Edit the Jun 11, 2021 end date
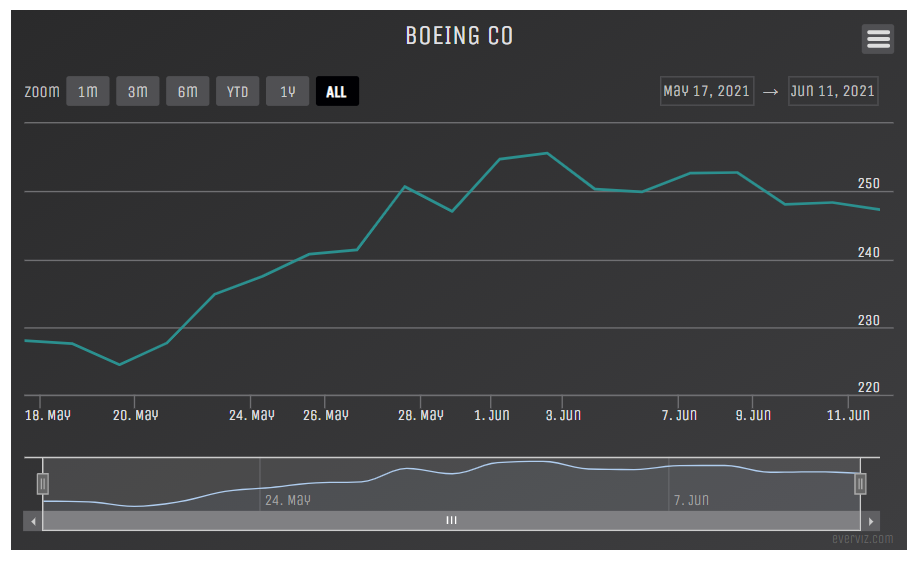This screenshot has height=561, width=914. pos(833,91)
